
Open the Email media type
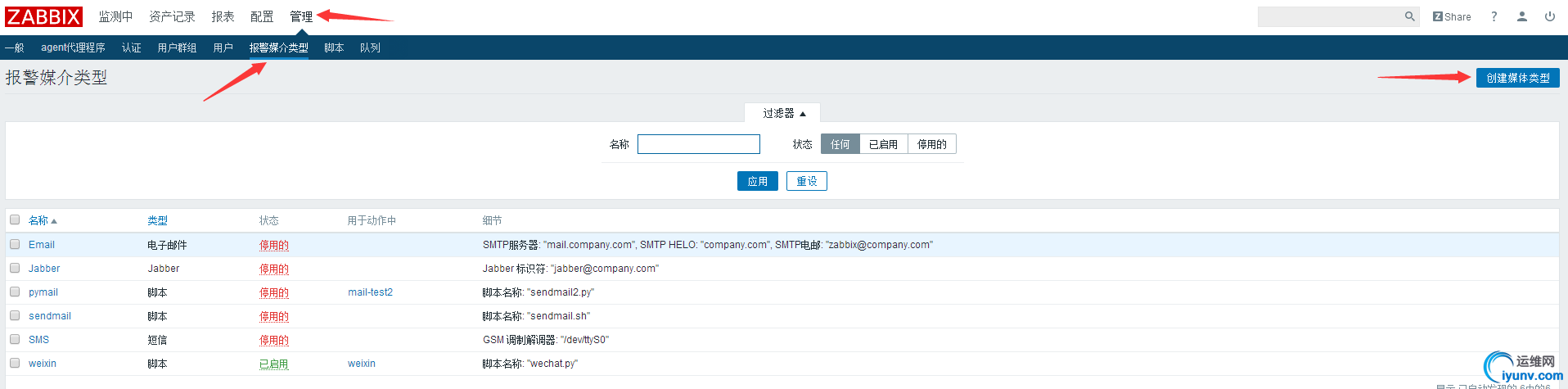tap(42, 245)
